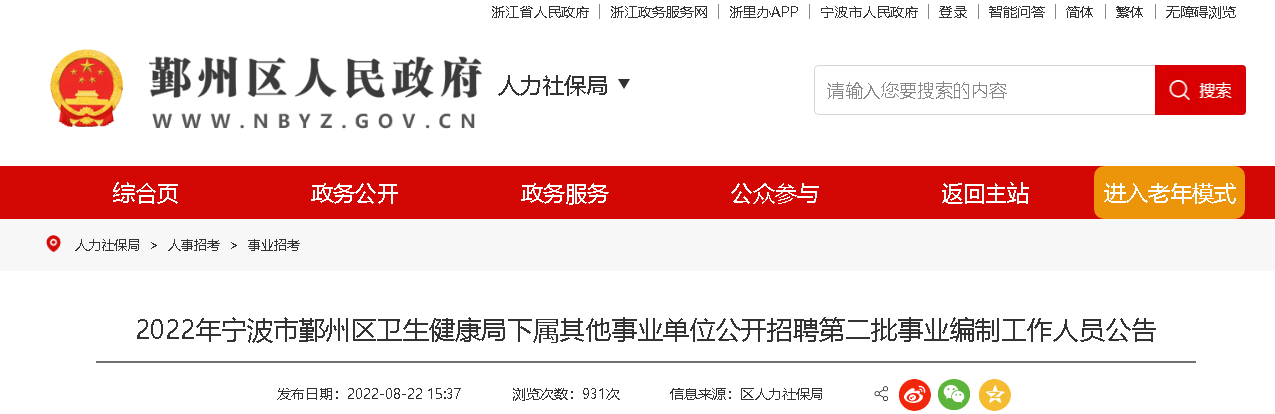This screenshot has width=1275, height=414.
Task: Share article via WeChat icon
Action: [954, 394]
